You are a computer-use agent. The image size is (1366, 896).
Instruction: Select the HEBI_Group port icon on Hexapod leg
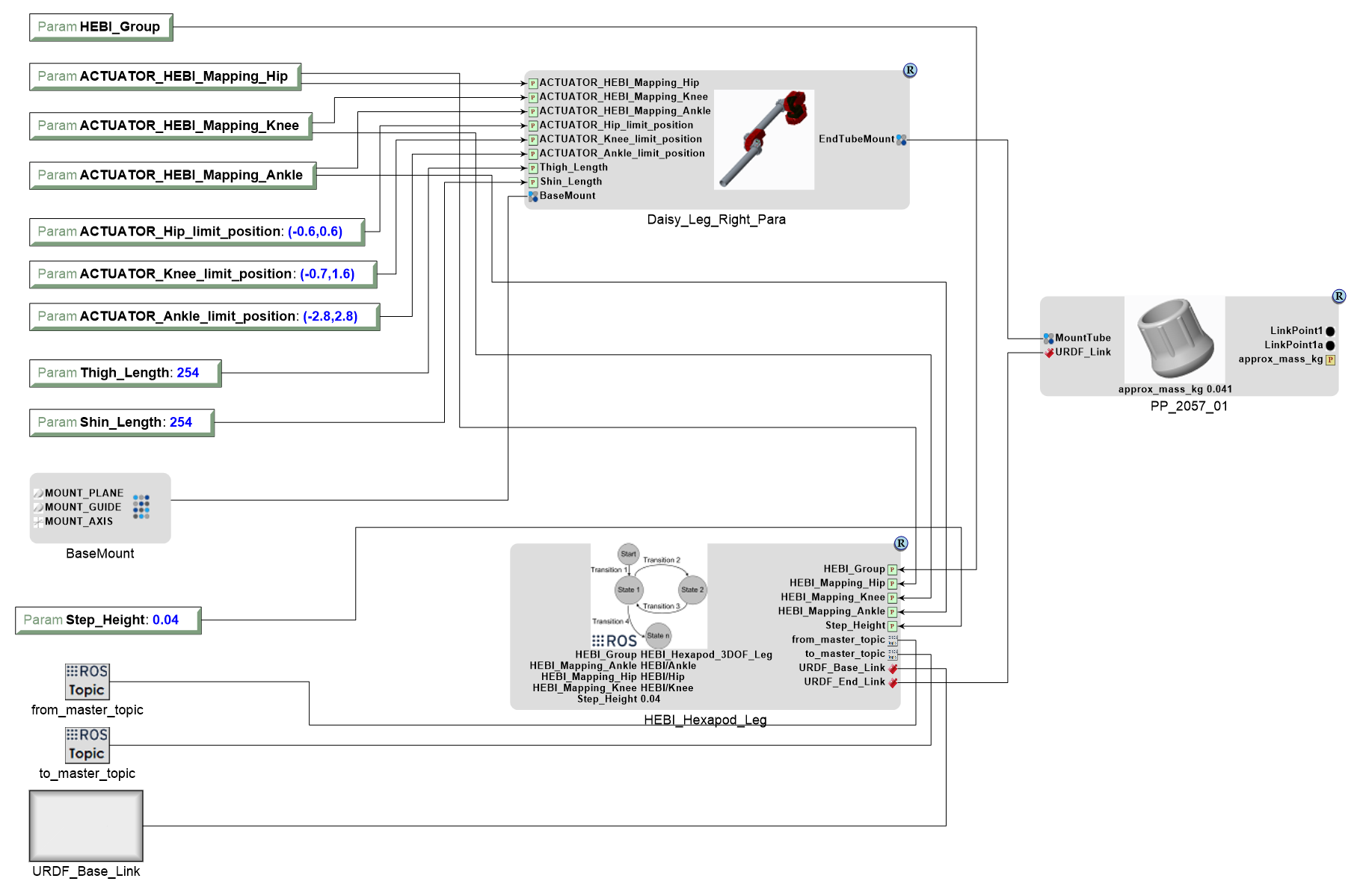(892, 569)
